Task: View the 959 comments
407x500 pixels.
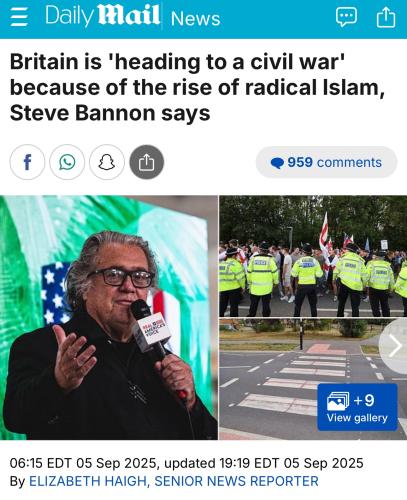Action: (x=326, y=162)
